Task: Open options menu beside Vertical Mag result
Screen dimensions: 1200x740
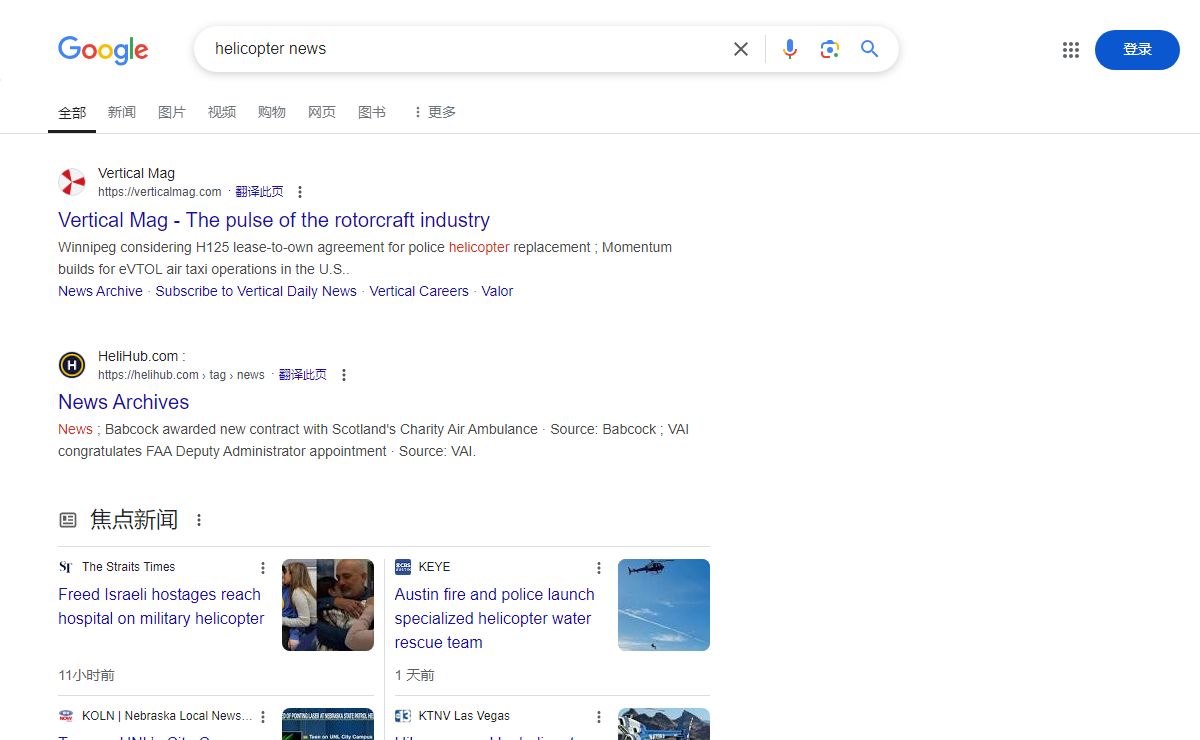Action: [x=299, y=192]
